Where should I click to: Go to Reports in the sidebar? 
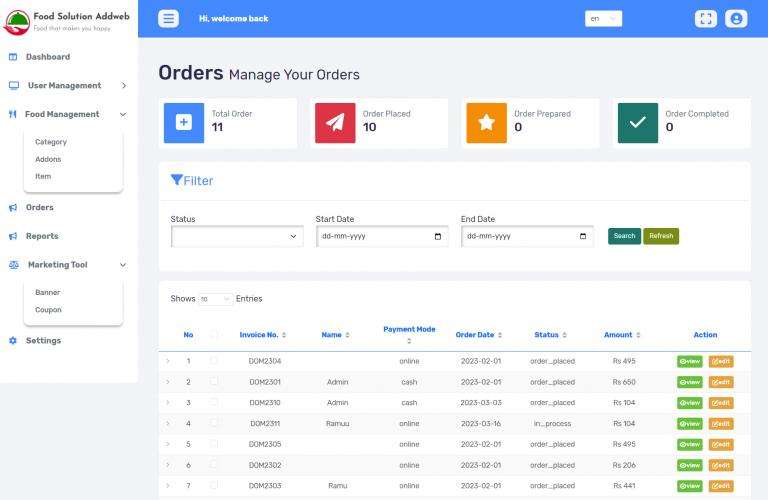[x=42, y=236]
